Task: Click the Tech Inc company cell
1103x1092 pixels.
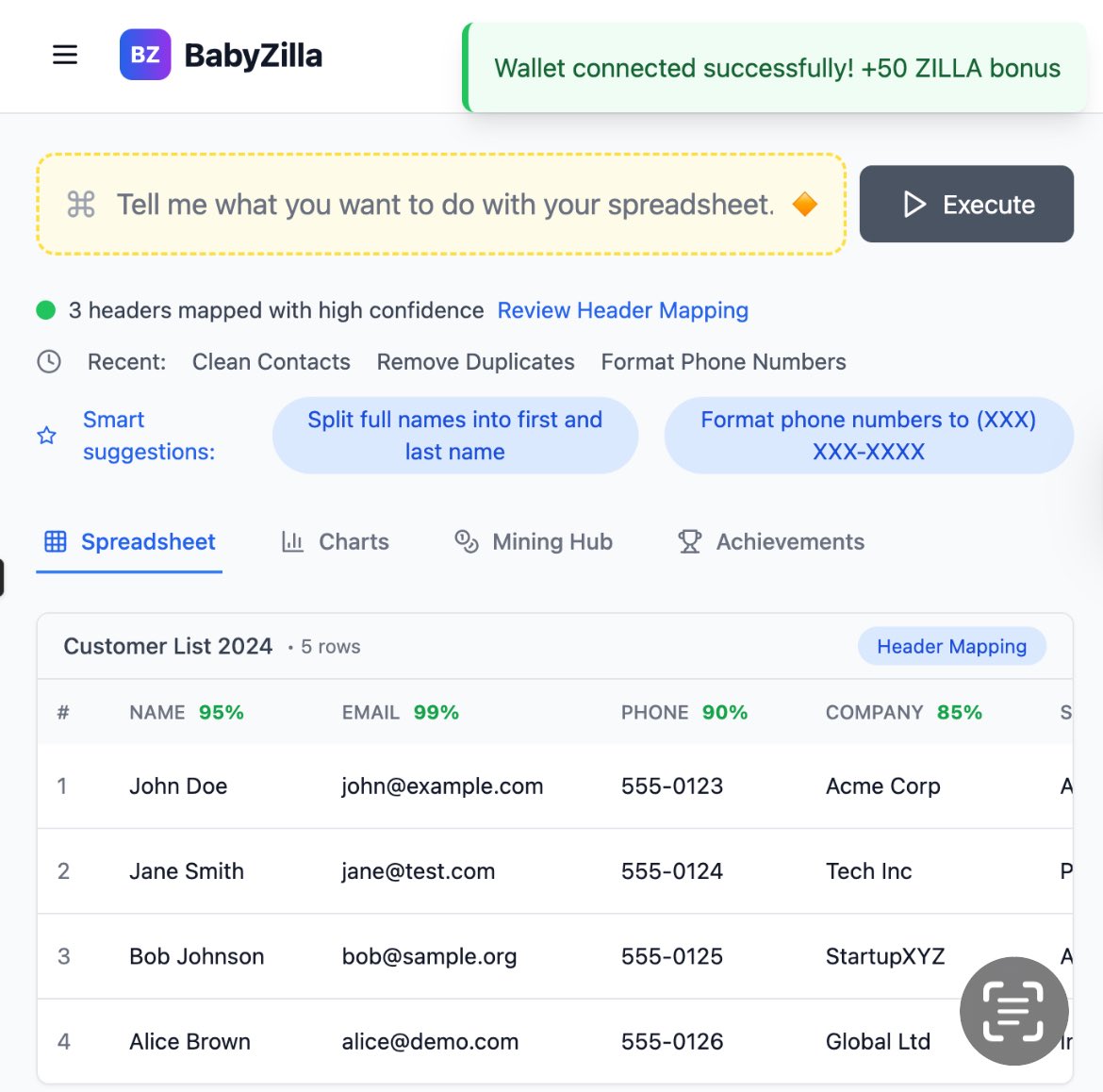Action: point(869,871)
